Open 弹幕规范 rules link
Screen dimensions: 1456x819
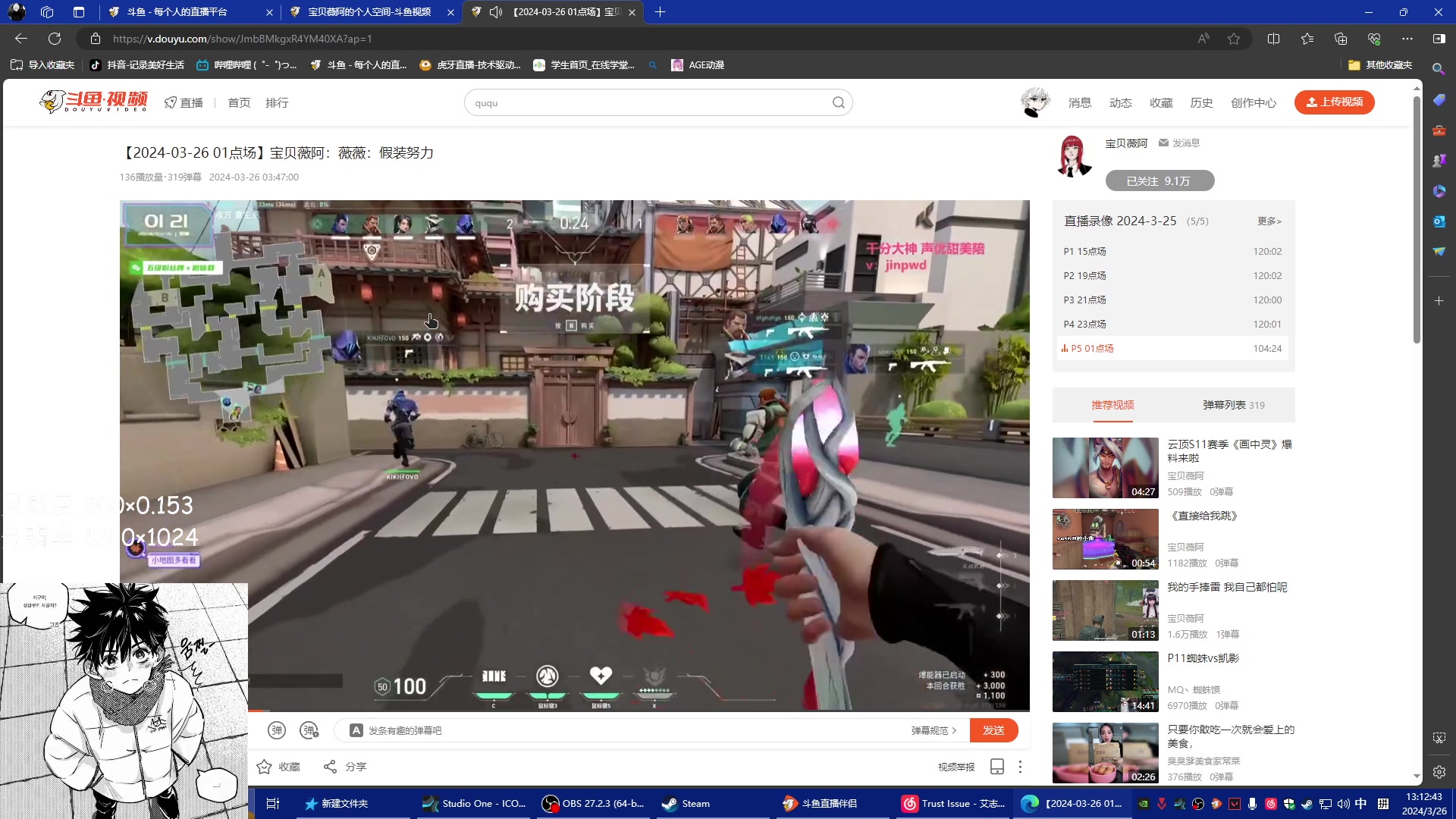click(934, 730)
